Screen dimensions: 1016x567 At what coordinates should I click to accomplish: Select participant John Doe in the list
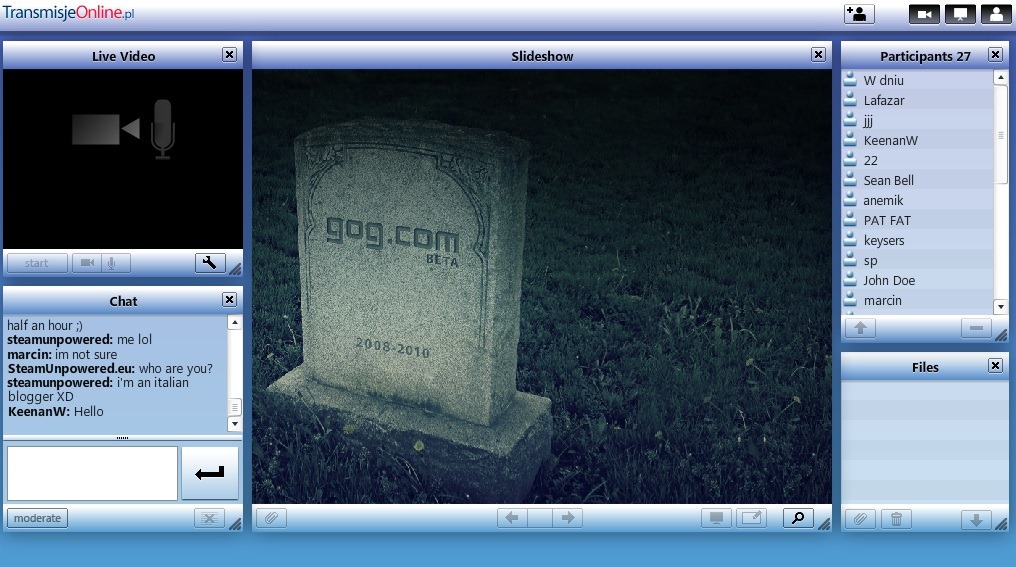pos(889,280)
